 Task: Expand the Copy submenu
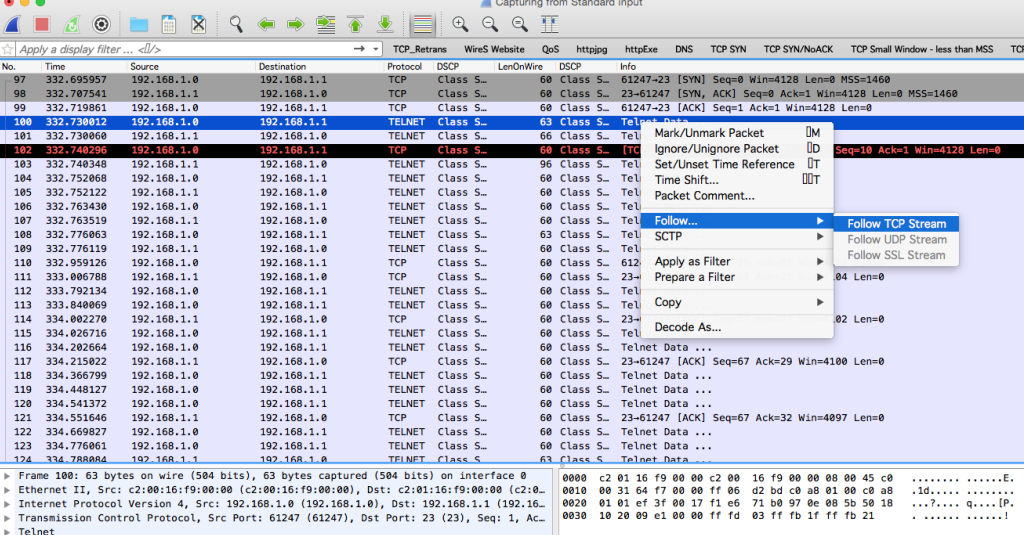click(x=737, y=302)
